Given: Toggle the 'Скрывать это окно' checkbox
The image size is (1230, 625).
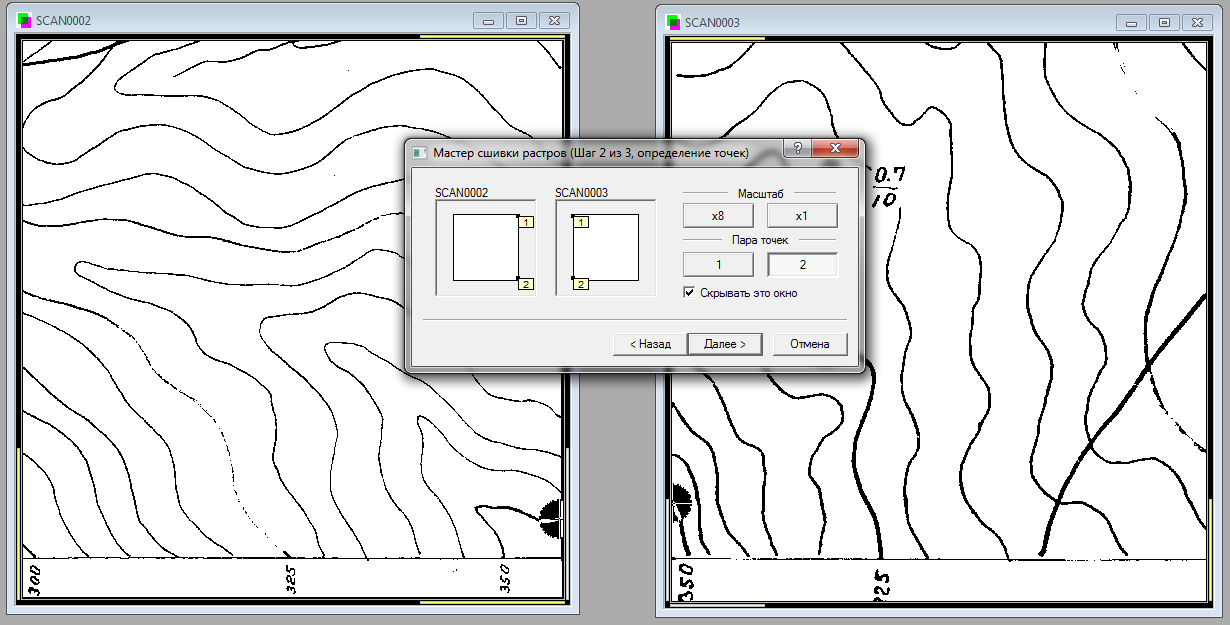Looking at the screenshot, I should [x=689, y=293].
